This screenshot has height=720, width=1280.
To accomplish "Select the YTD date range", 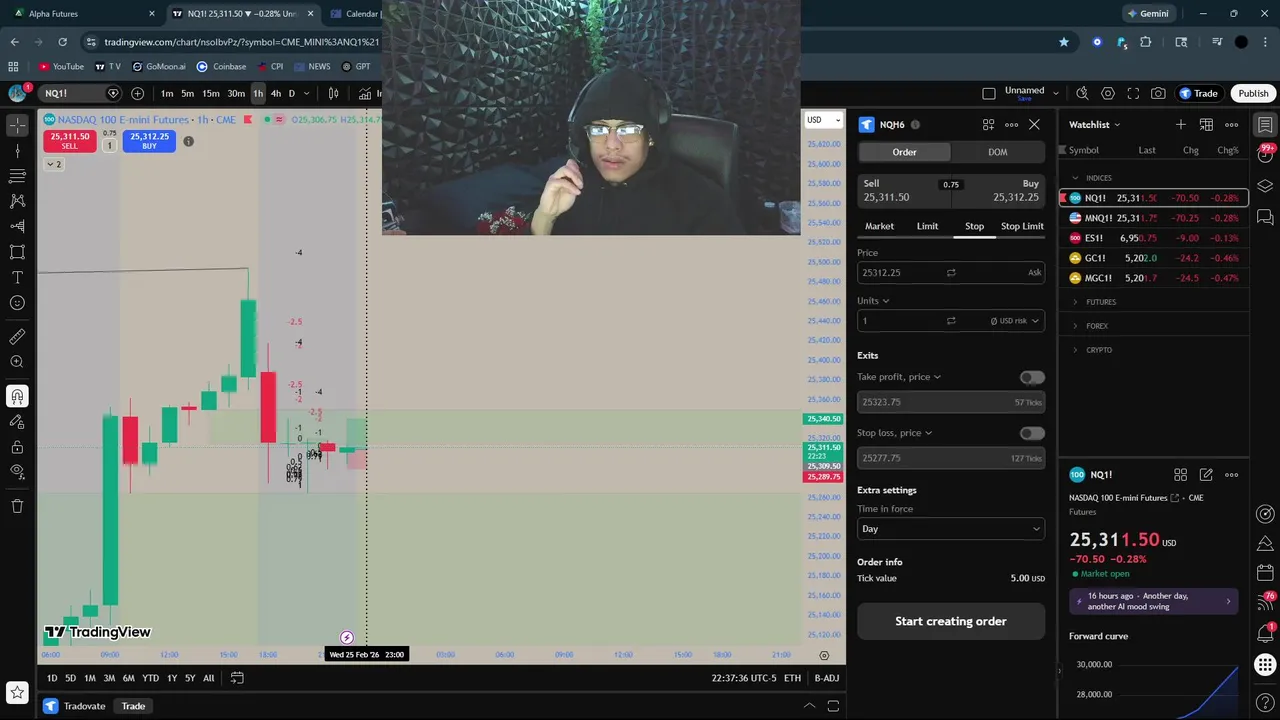I will coord(150,678).
